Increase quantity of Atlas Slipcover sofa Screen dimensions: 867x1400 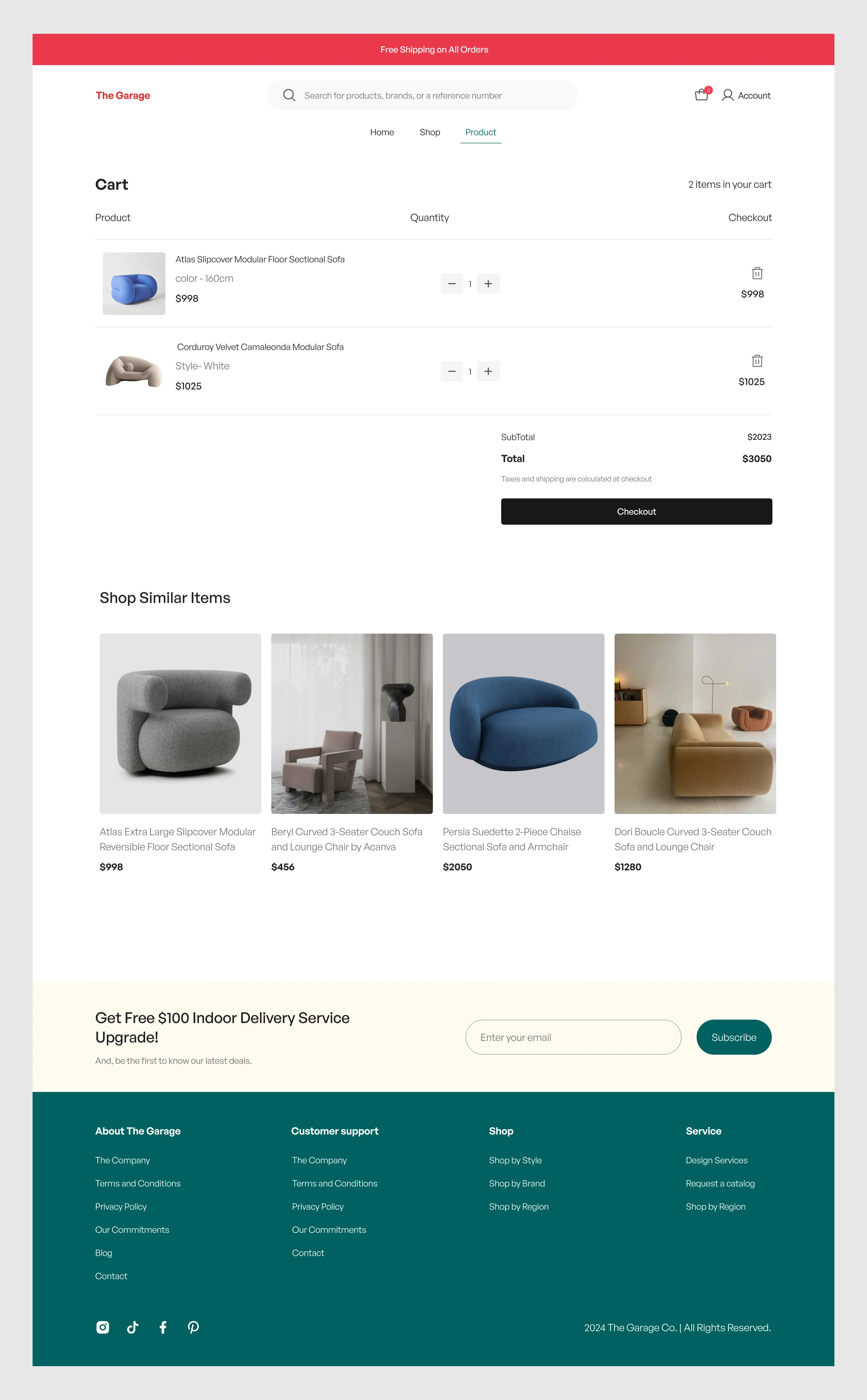[x=488, y=284]
